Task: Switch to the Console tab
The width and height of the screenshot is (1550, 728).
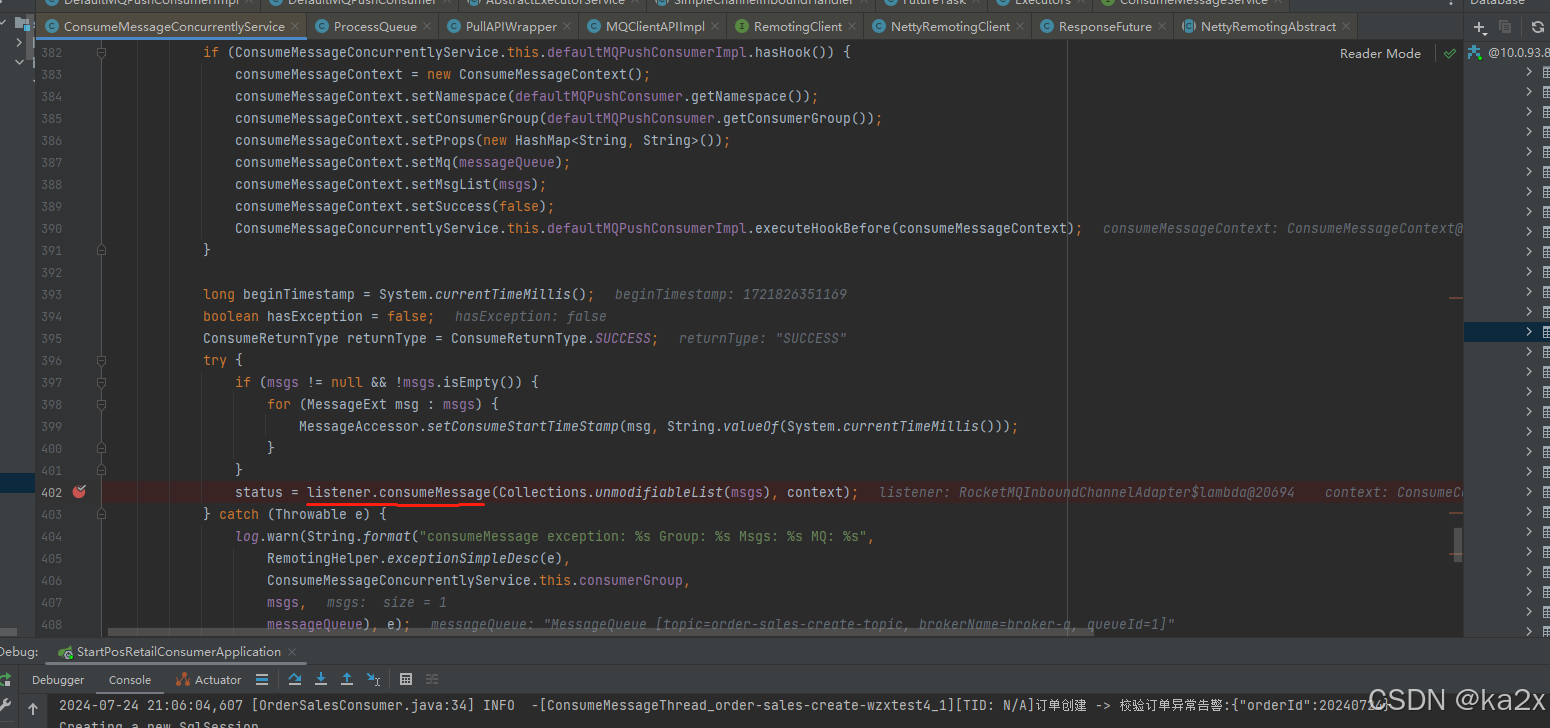Action: (x=130, y=679)
